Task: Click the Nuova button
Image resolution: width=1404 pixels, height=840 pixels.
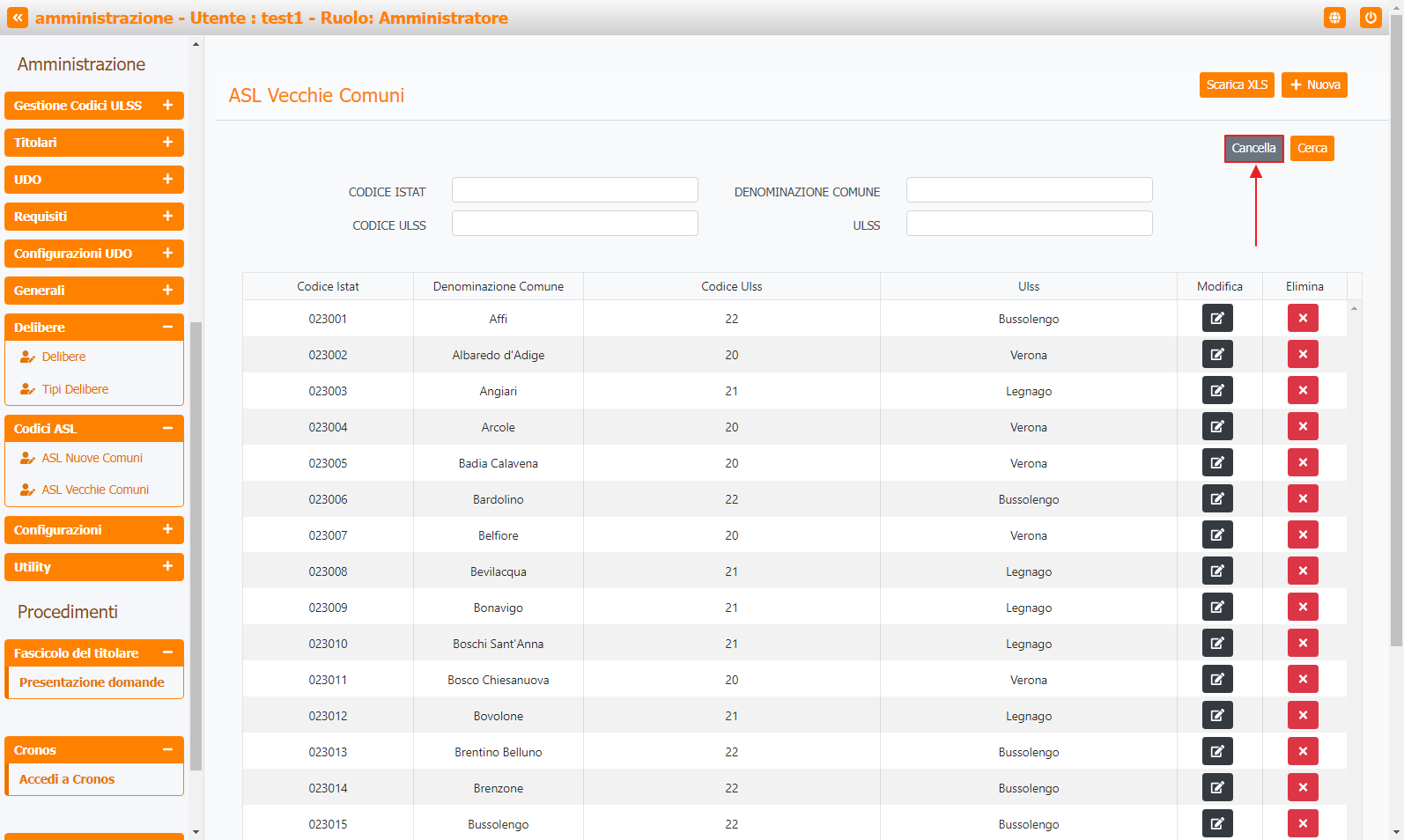Action: pos(1313,85)
